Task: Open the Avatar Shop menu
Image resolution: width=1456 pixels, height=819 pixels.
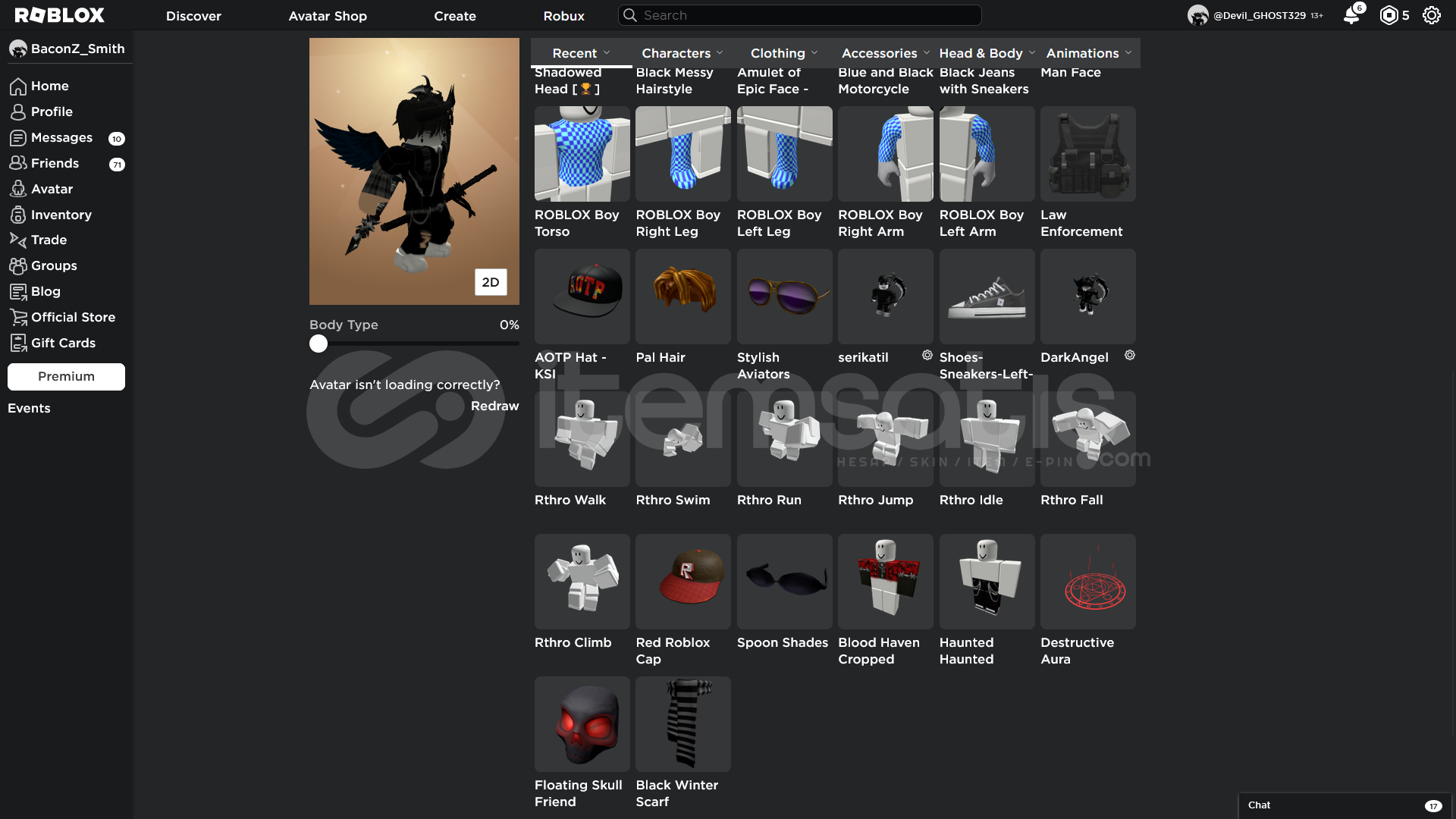Action: (328, 16)
